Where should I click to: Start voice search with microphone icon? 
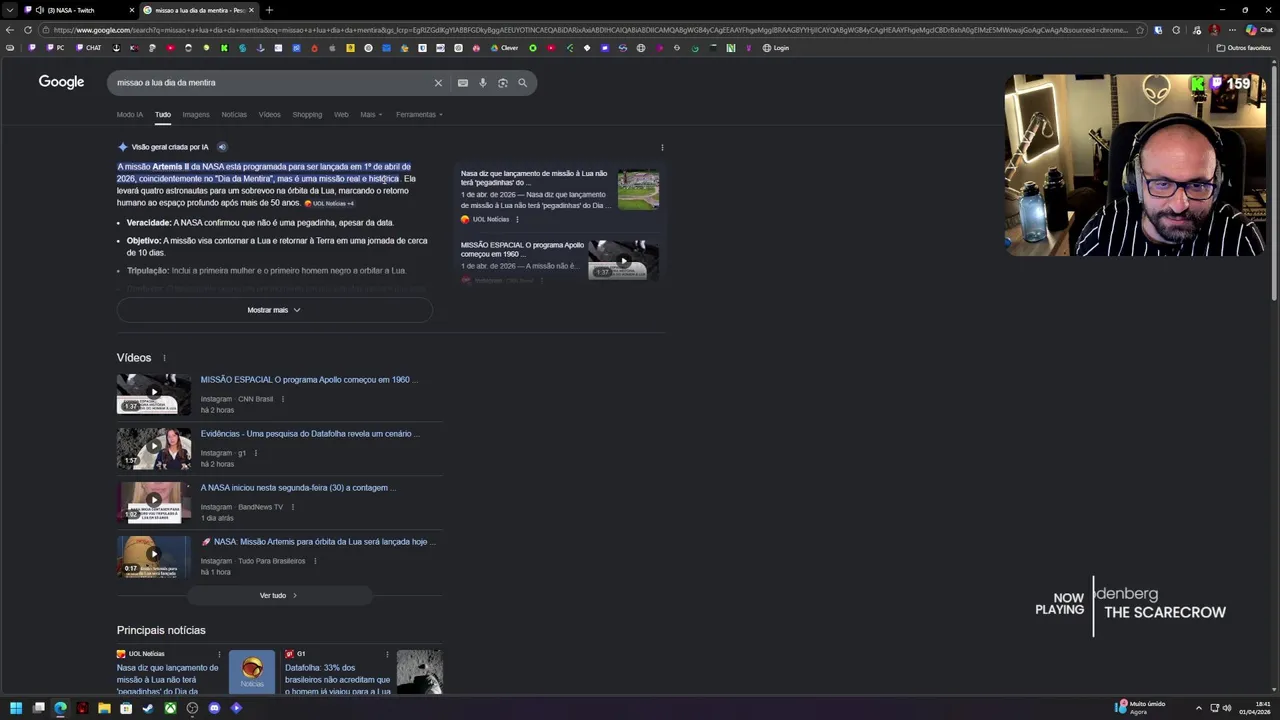(x=483, y=83)
